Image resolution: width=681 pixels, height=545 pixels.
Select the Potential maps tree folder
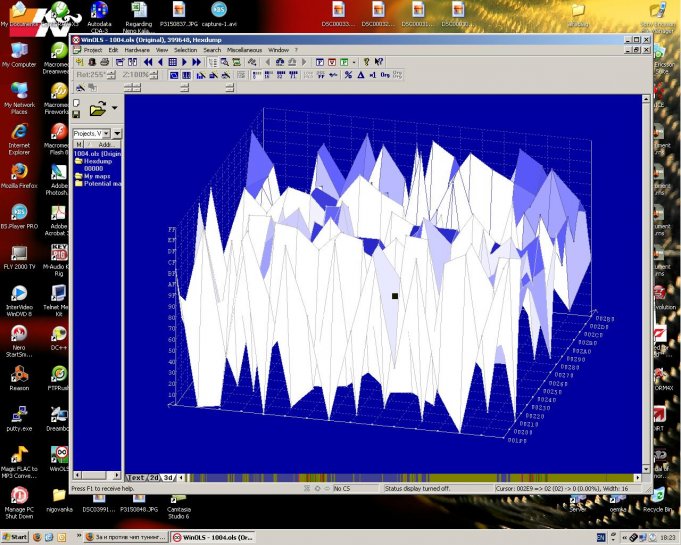coord(102,184)
